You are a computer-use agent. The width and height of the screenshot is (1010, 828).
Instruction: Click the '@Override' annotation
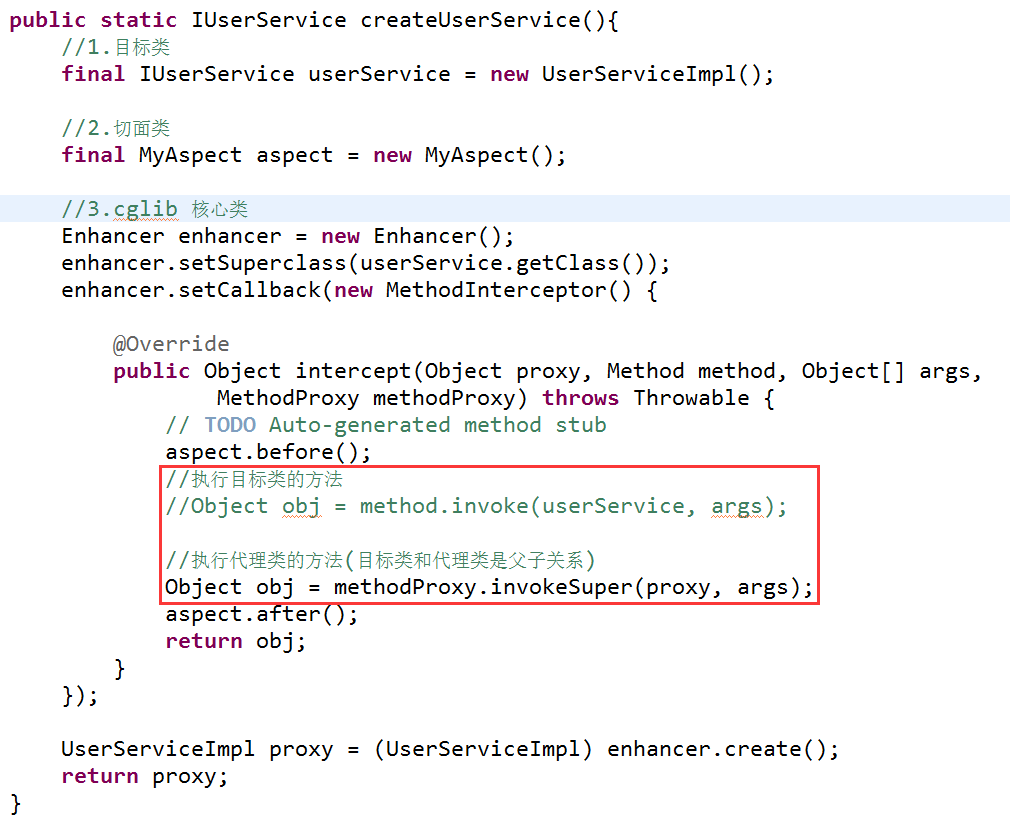coord(171,344)
